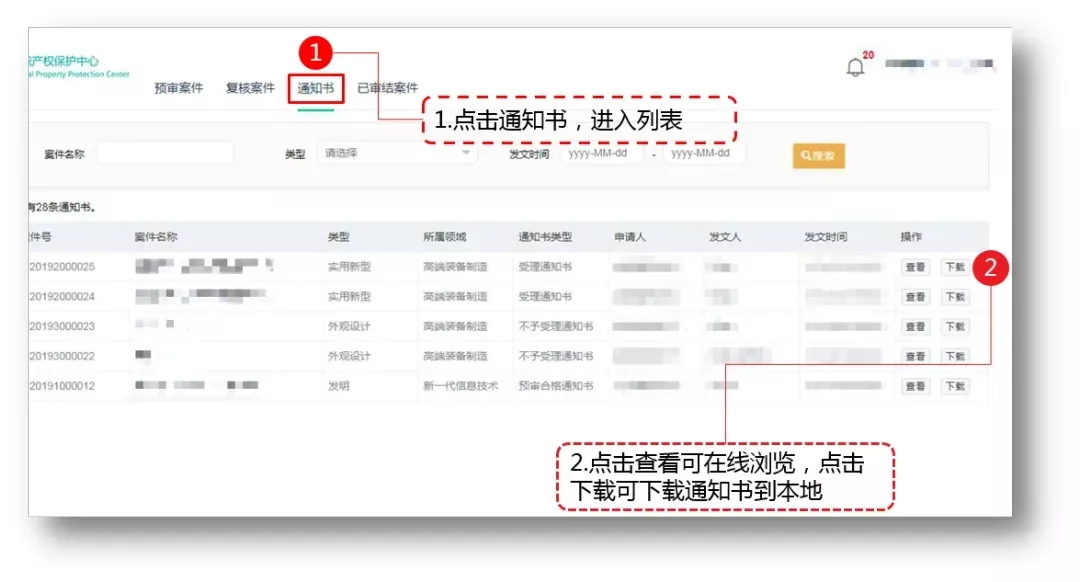Click the 搜索 search button
The image size is (1080, 582).
[x=818, y=156]
